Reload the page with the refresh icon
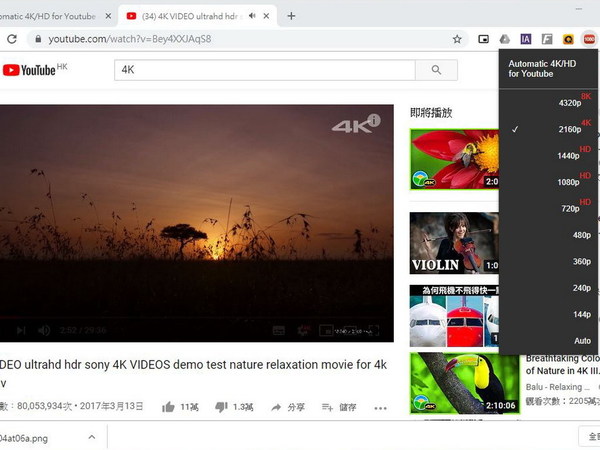Viewport: 600px width, 450px height. tap(12, 39)
